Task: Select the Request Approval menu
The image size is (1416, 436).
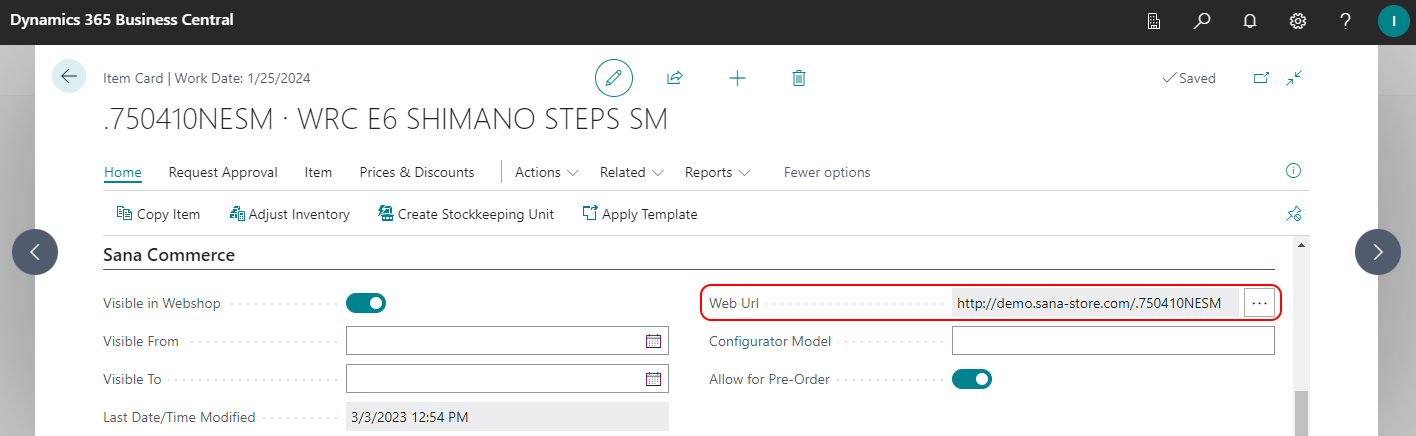Action: 223,172
